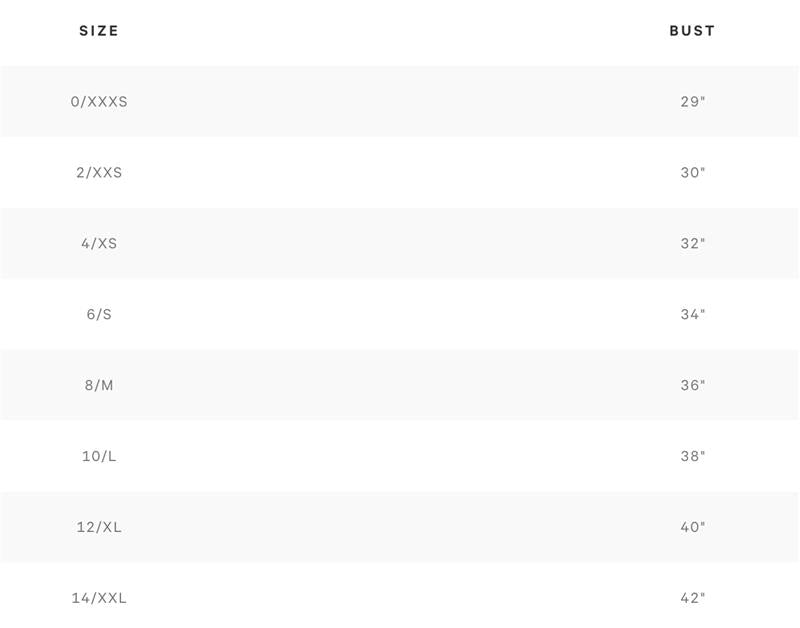Click the 40" bust measurement
Image resolution: width=800 pixels, height=628 pixels.
click(693, 528)
